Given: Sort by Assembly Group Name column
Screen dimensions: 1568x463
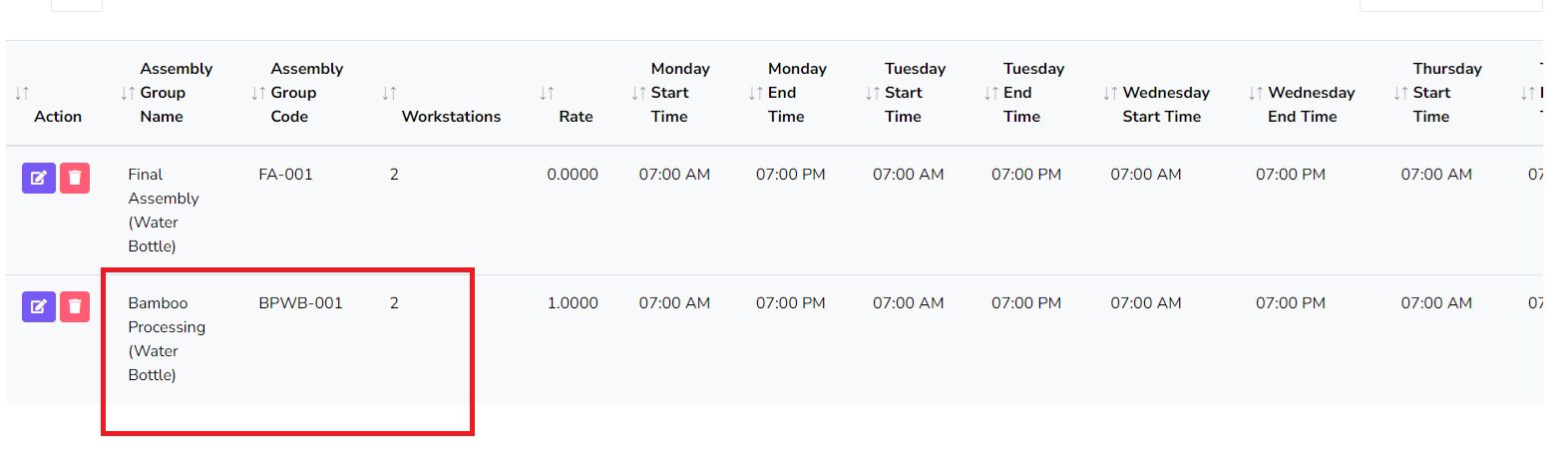Looking at the screenshot, I should pyautogui.click(x=128, y=93).
